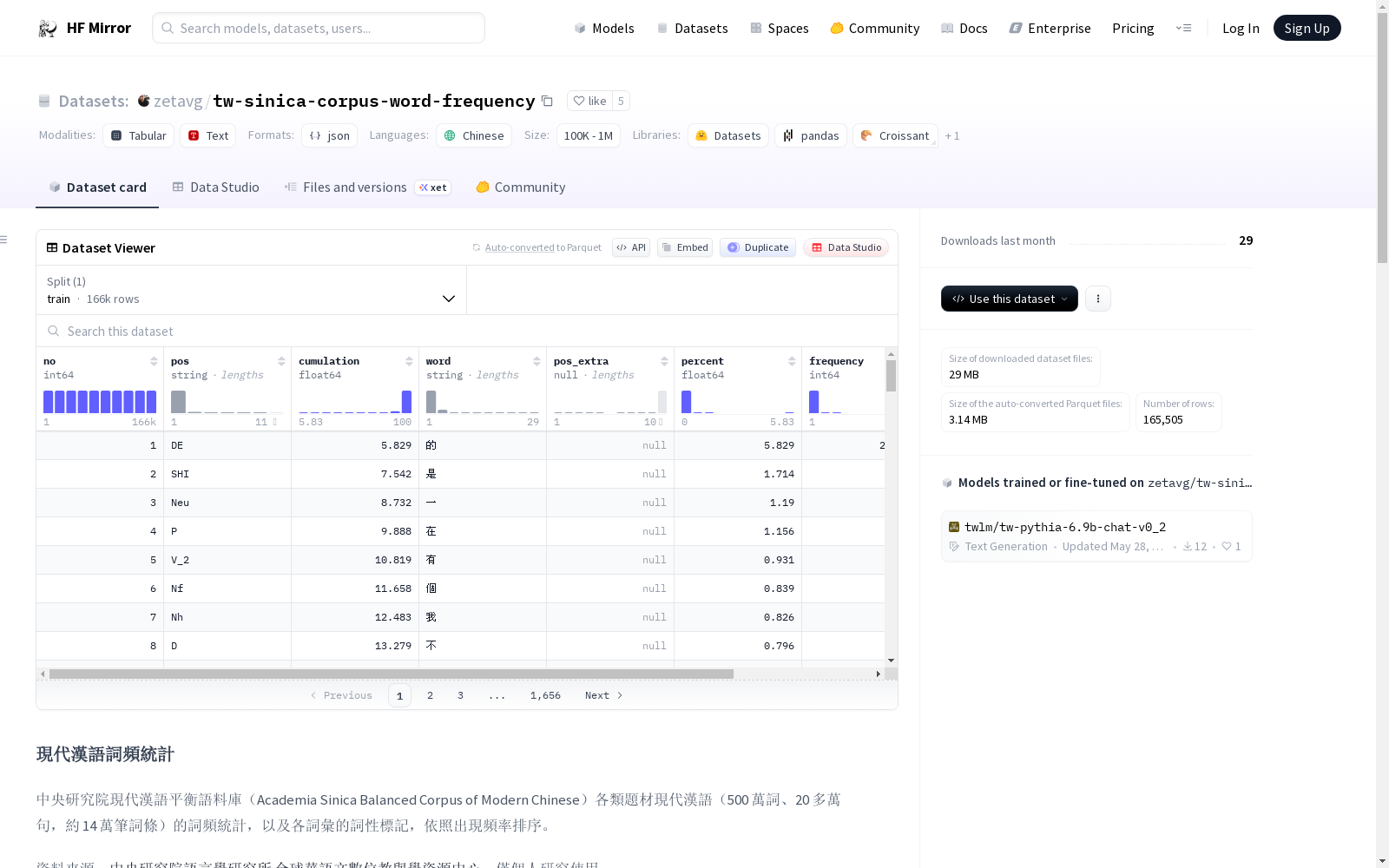This screenshot has height=868, width=1389.
Task: Open the 'Use this dataset' dropdown
Action: tap(1009, 299)
